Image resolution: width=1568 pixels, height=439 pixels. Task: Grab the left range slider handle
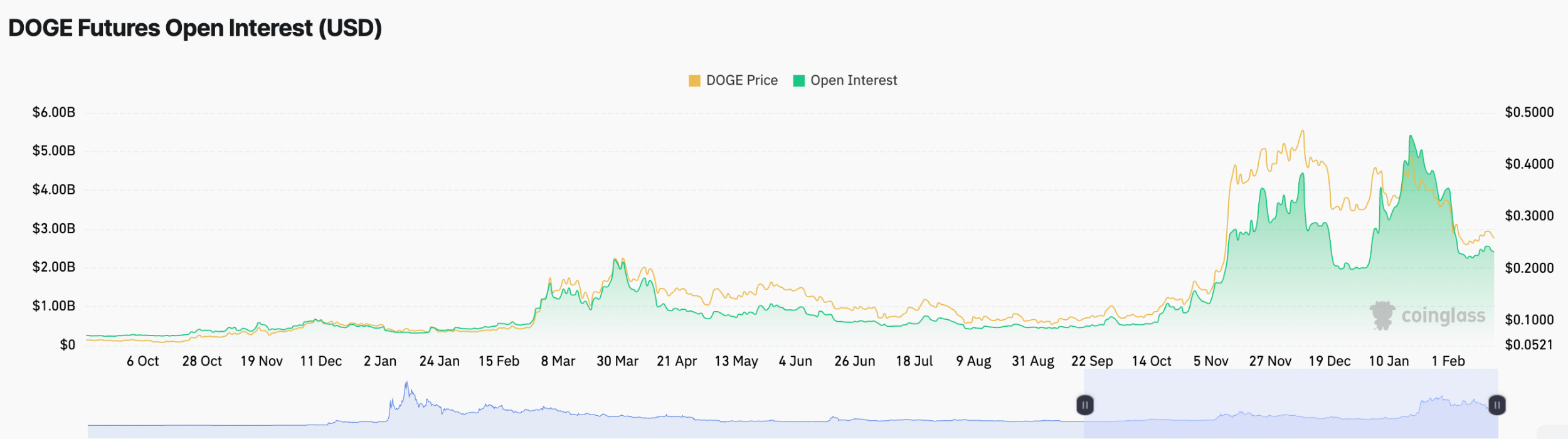pyautogui.click(x=1085, y=405)
